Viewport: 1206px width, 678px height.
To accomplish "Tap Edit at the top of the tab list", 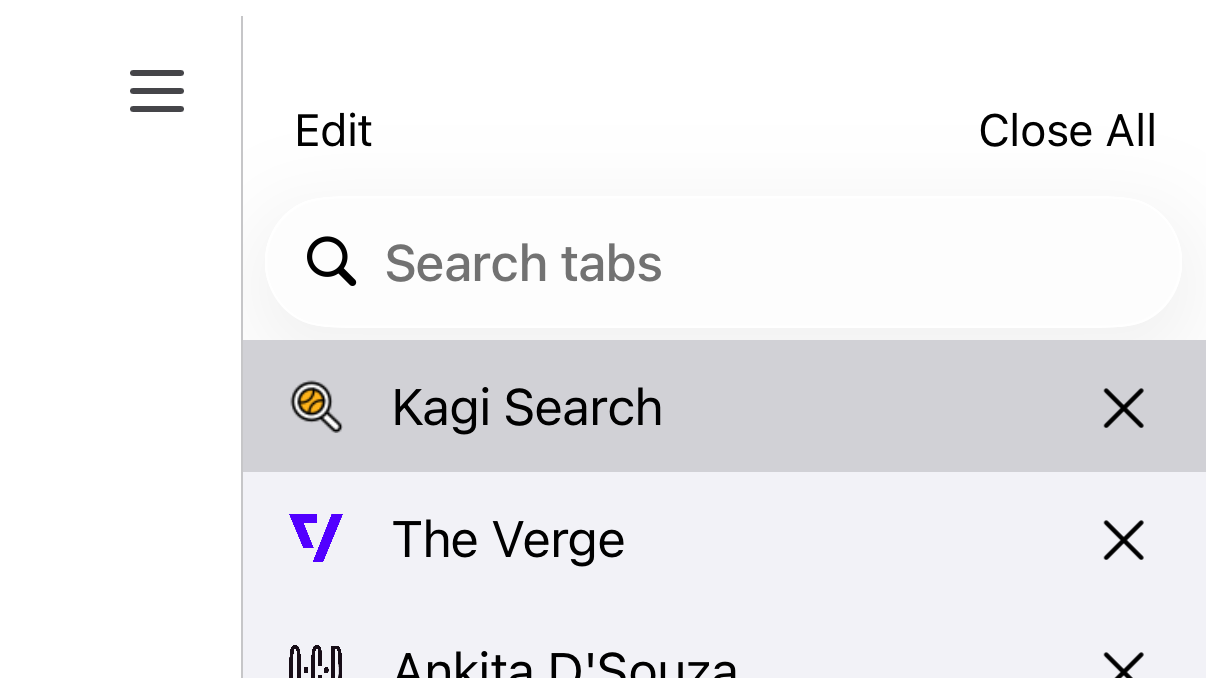I will pyautogui.click(x=333, y=130).
